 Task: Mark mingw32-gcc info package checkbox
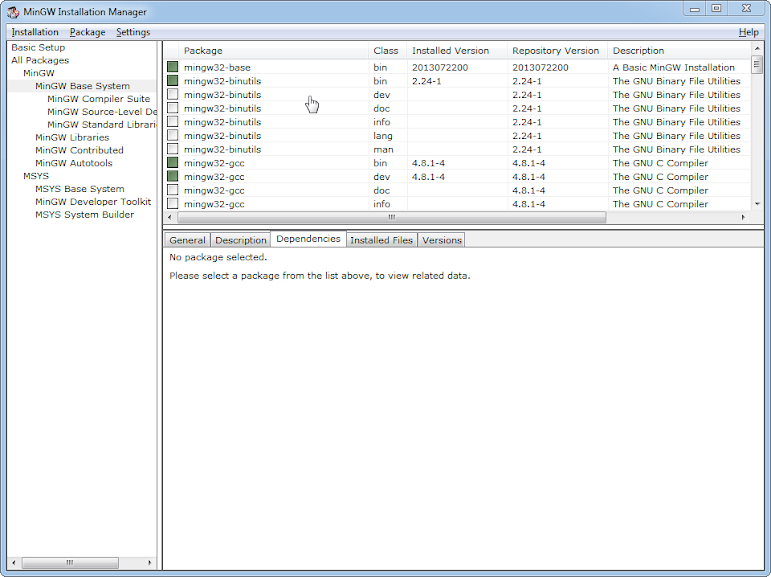[173, 203]
